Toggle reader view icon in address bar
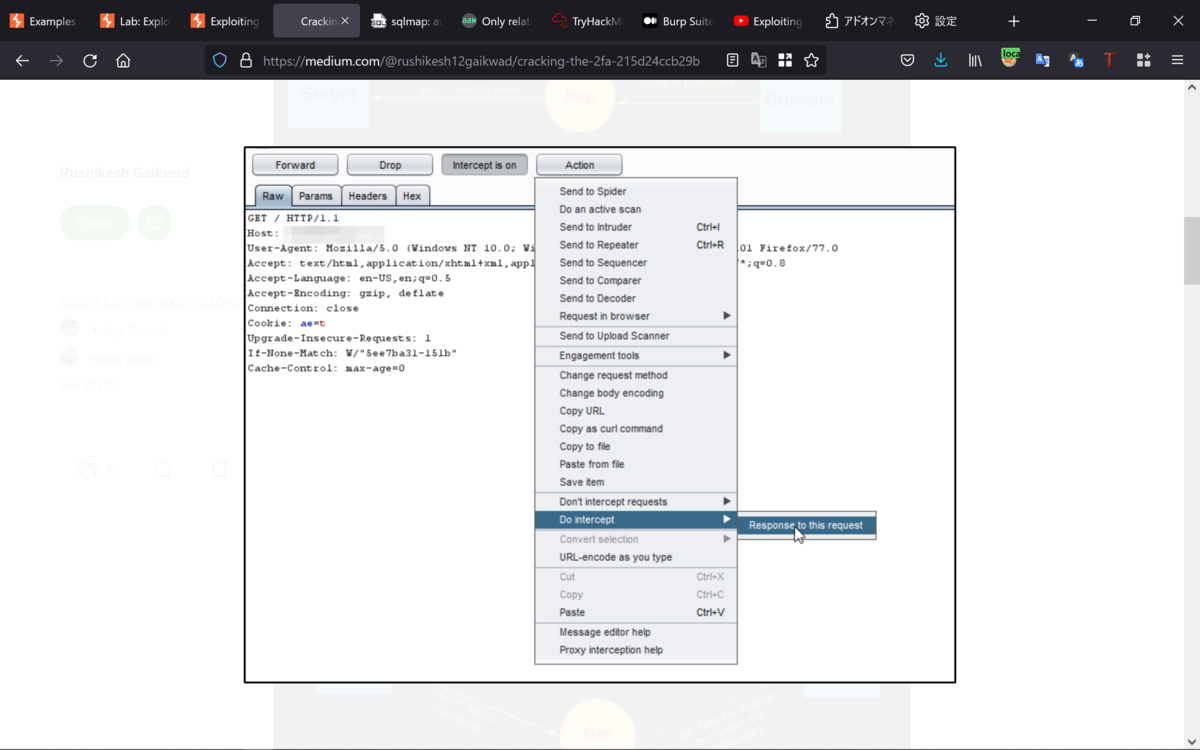1200x750 pixels. pyautogui.click(x=733, y=61)
